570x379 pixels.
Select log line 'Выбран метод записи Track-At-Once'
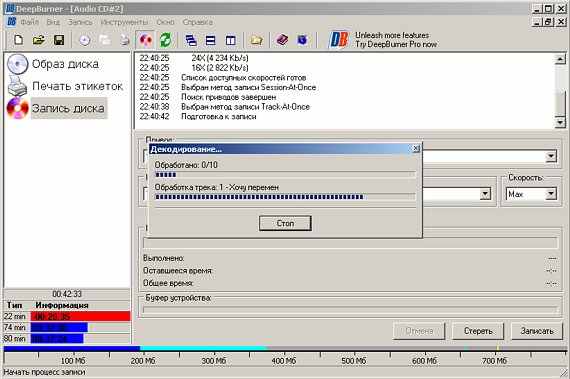(x=245, y=107)
